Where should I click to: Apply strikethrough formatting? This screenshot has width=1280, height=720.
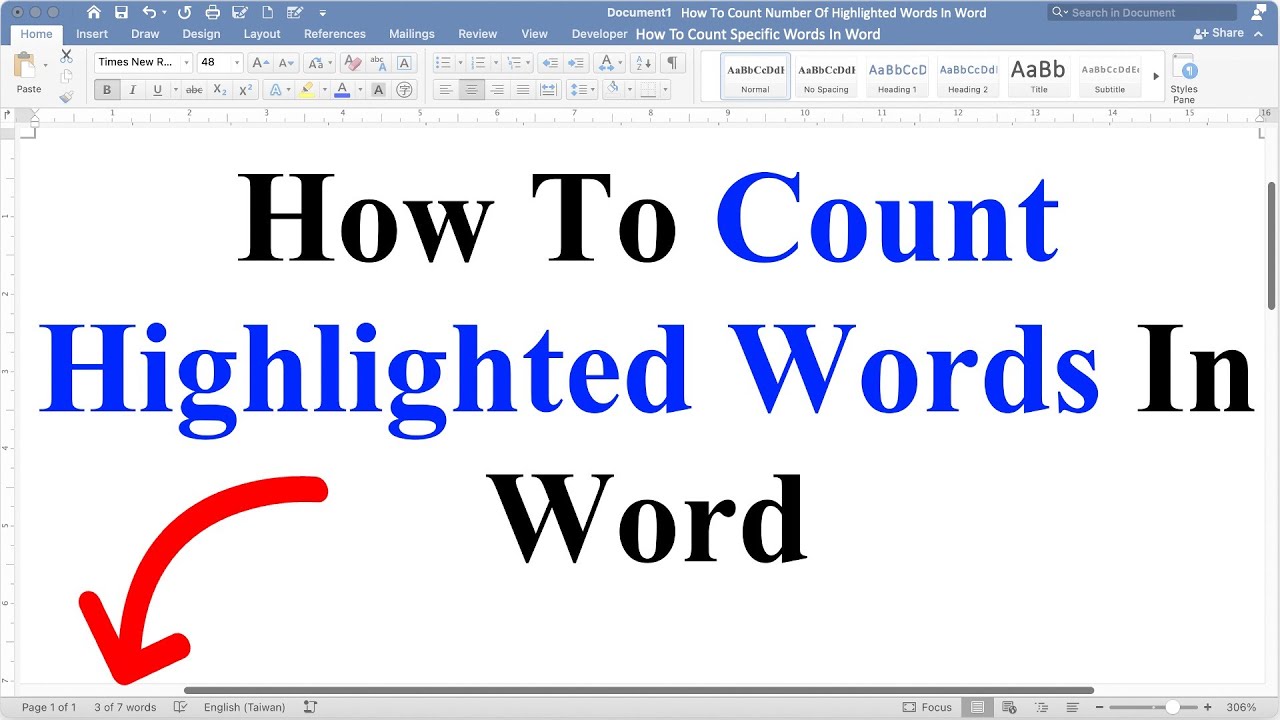click(194, 90)
